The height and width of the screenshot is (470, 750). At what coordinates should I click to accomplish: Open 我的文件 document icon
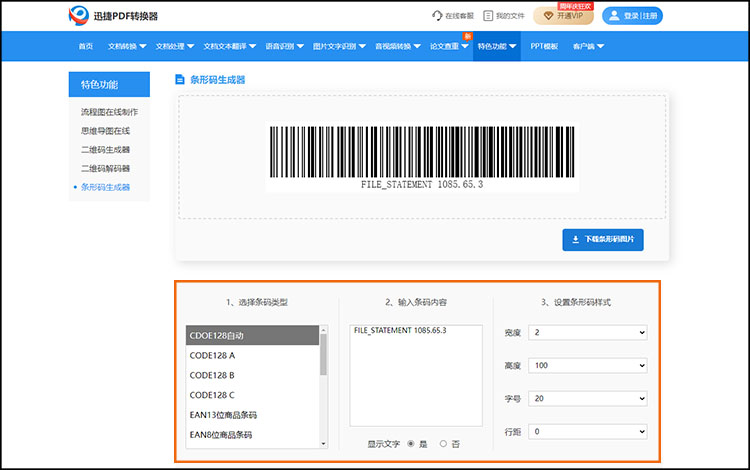(488, 16)
